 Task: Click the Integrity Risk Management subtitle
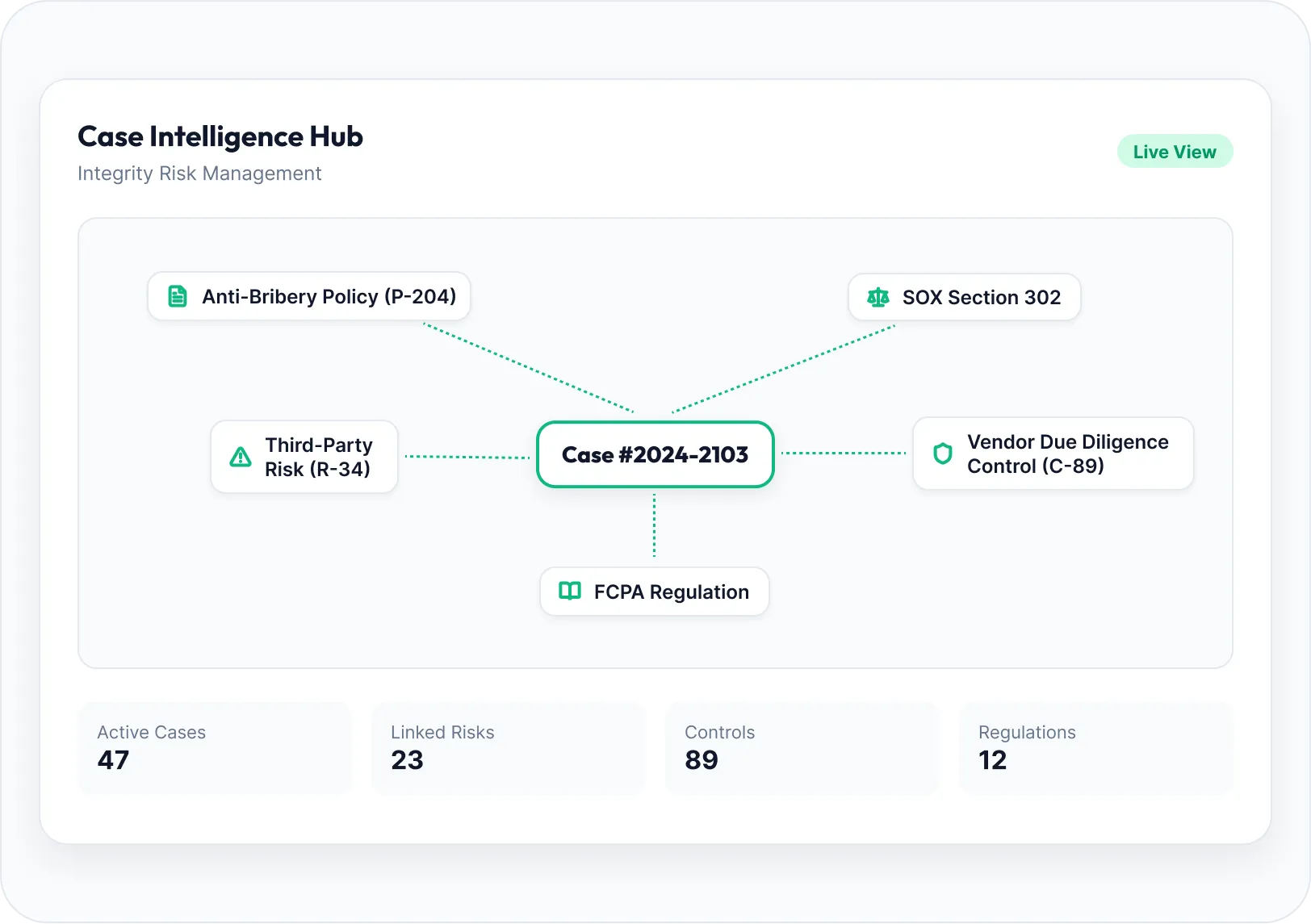tap(199, 174)
